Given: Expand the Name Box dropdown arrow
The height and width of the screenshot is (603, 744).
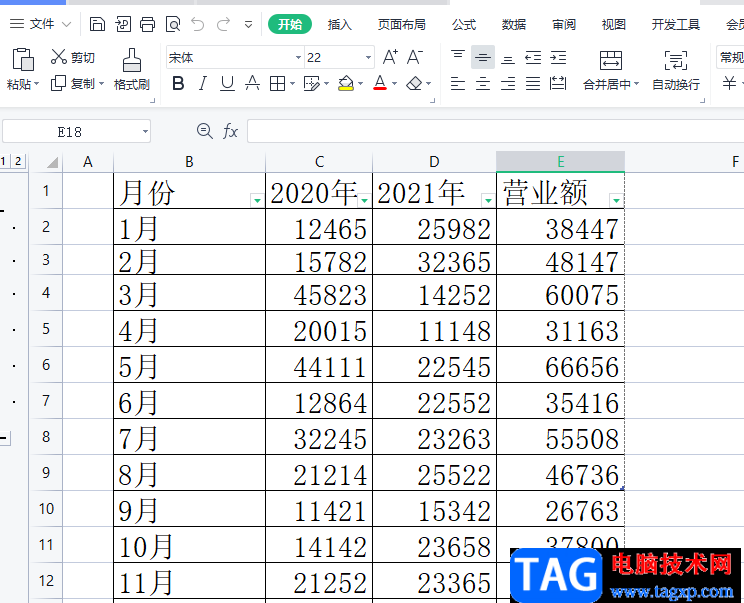Looking at the screenshot, I should point(145,131).
